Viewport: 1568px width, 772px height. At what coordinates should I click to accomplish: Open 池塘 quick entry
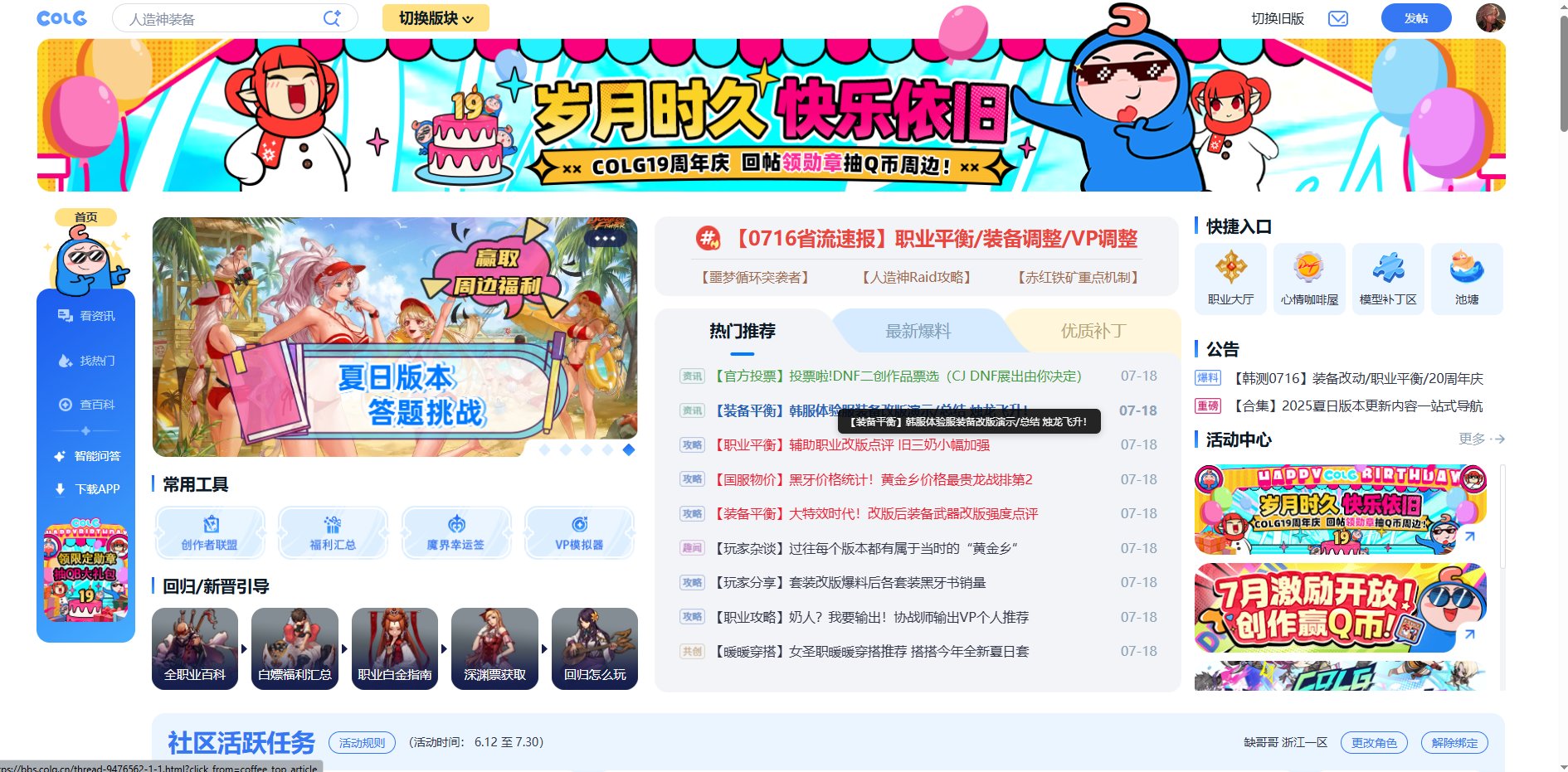(x=1467, y=279)
